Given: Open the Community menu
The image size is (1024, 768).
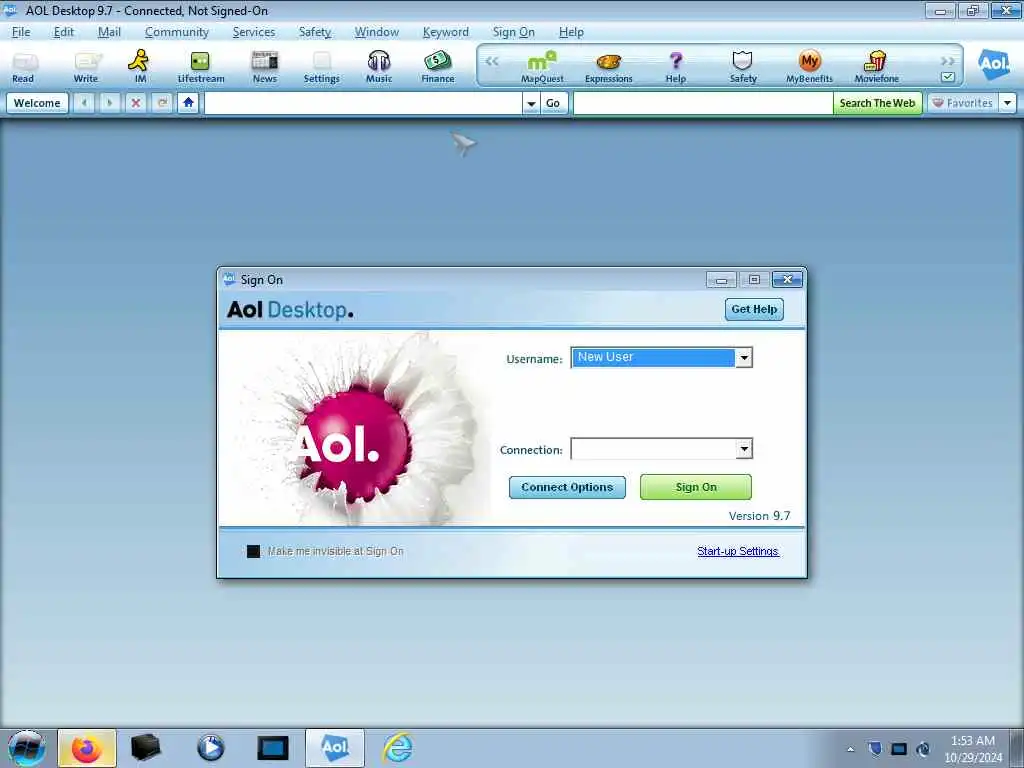Looking at the screenshot, I should [176, 32].
